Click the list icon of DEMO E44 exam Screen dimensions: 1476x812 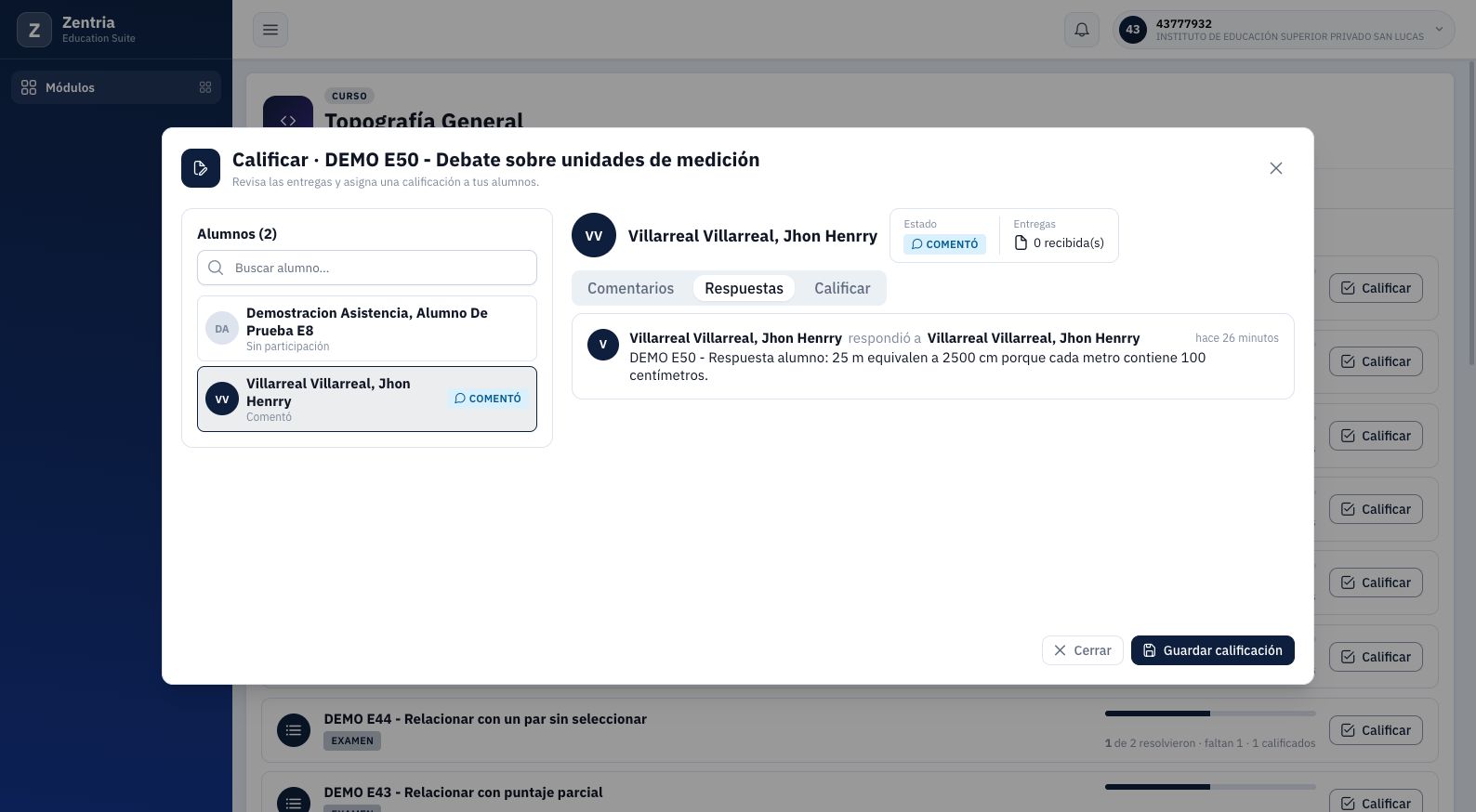click(294, 730)
